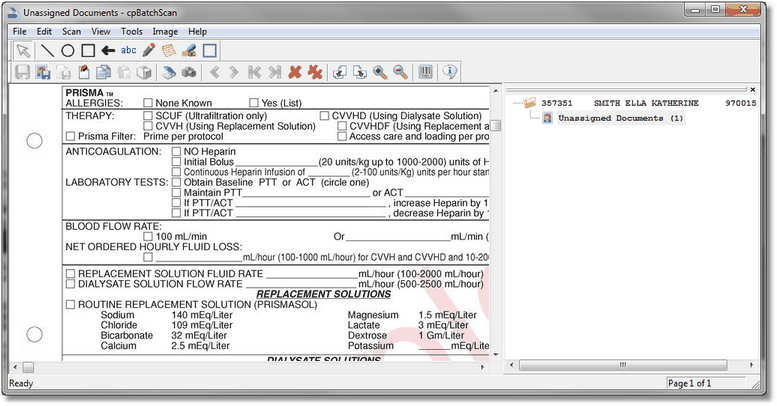Jump to last page icon
This screenshot has width=777, height=406.
point(275,72)
